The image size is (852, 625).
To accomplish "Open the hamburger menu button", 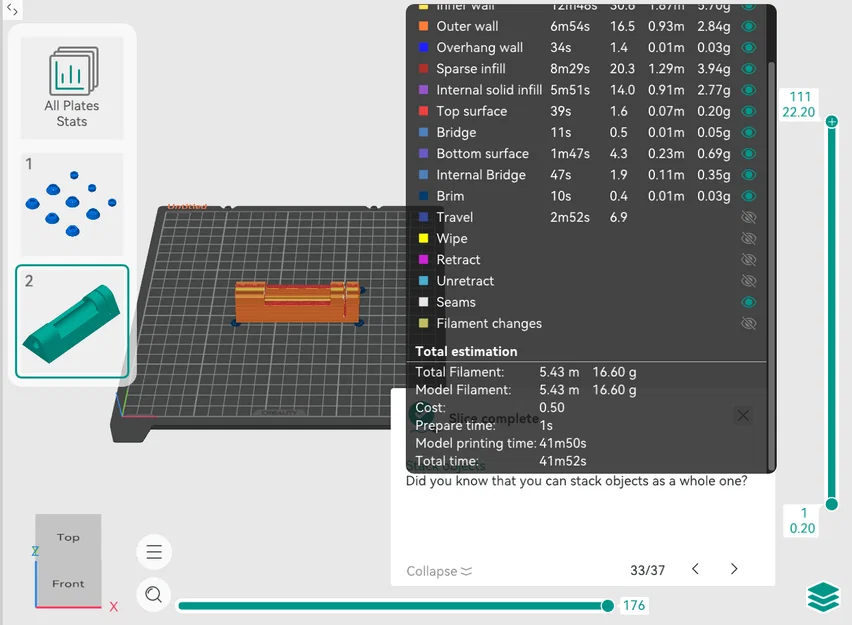I will point(154,552).
